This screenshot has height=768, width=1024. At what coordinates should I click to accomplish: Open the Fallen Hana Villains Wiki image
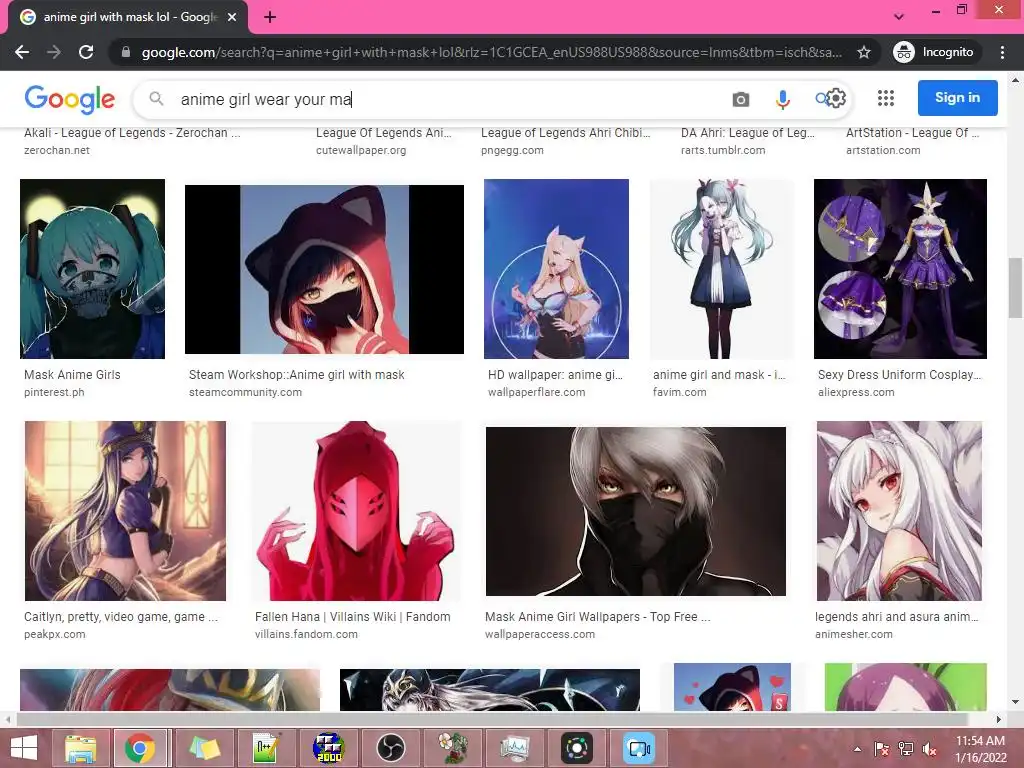tap(356, 511)
